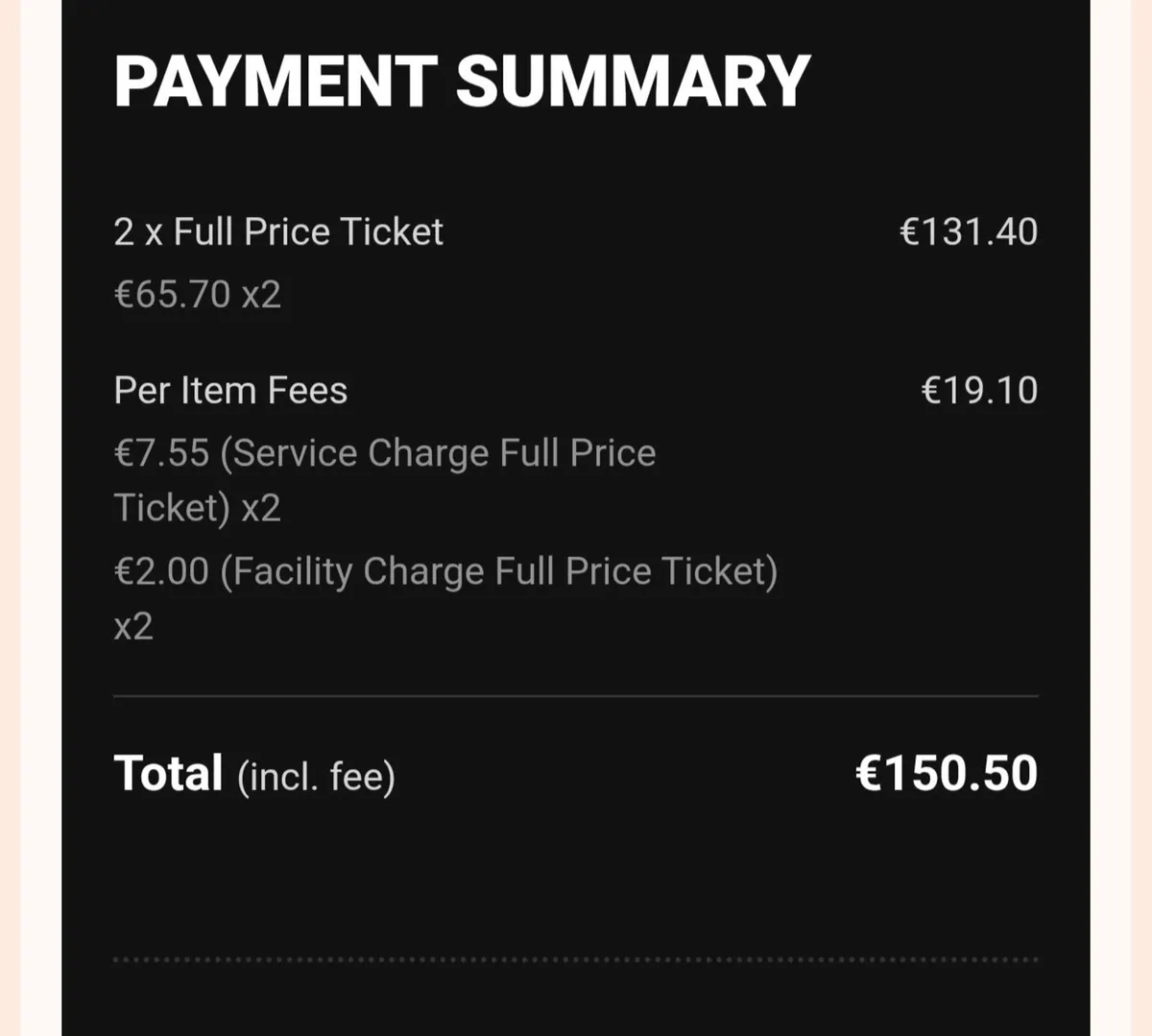Click the PAYMENT SUMMARY heading
1152x1036 pixels.
(x=462, y=81)
